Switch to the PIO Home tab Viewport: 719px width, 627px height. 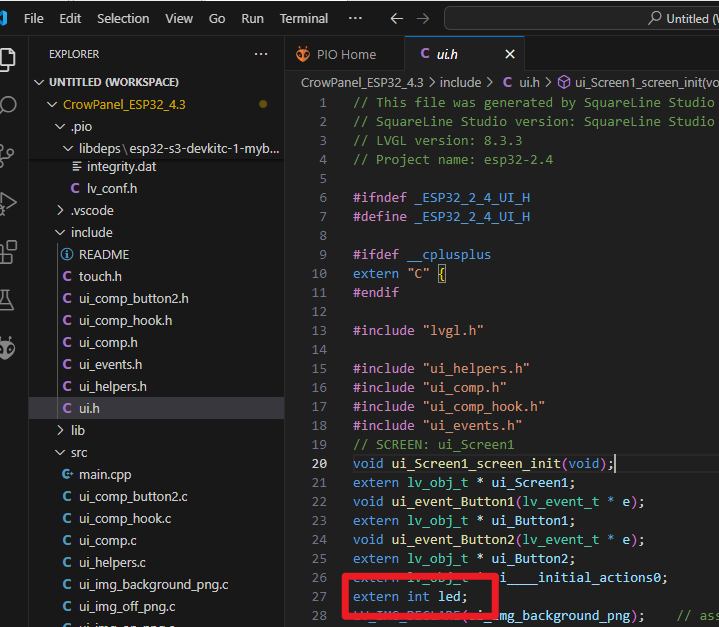(x=345, y=54)
